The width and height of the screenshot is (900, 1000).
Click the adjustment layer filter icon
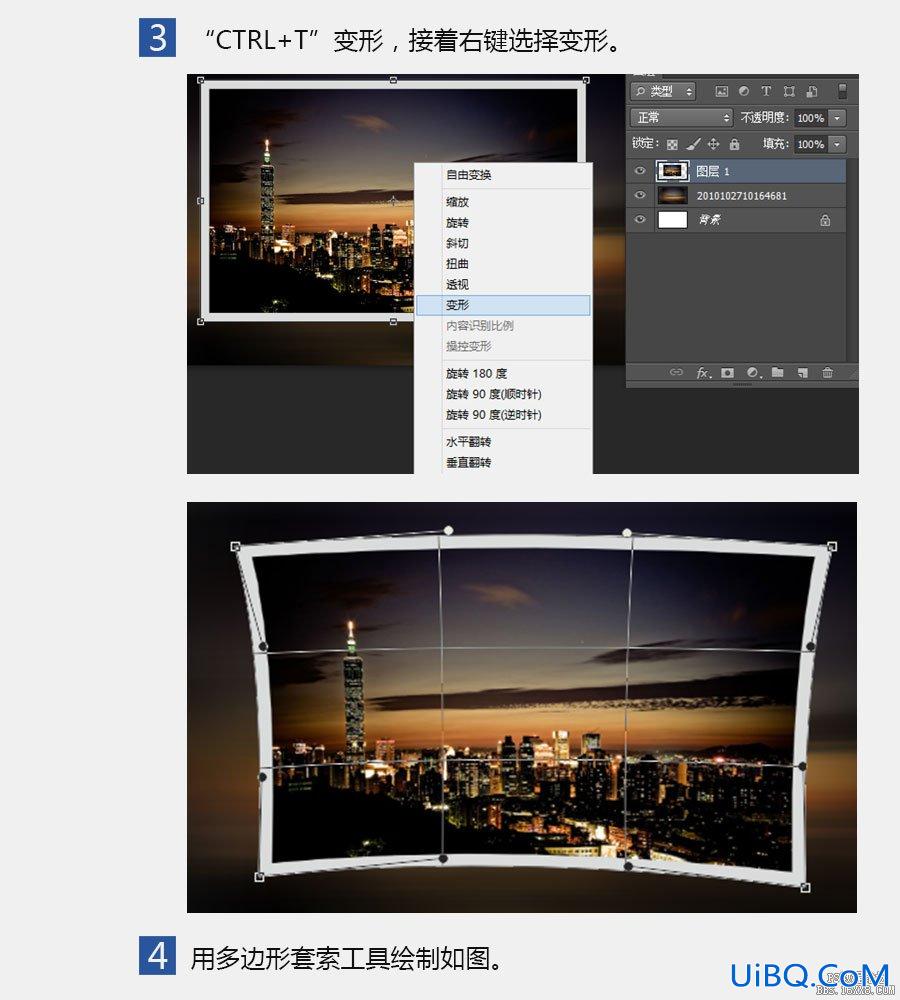[x=744, y=91]
